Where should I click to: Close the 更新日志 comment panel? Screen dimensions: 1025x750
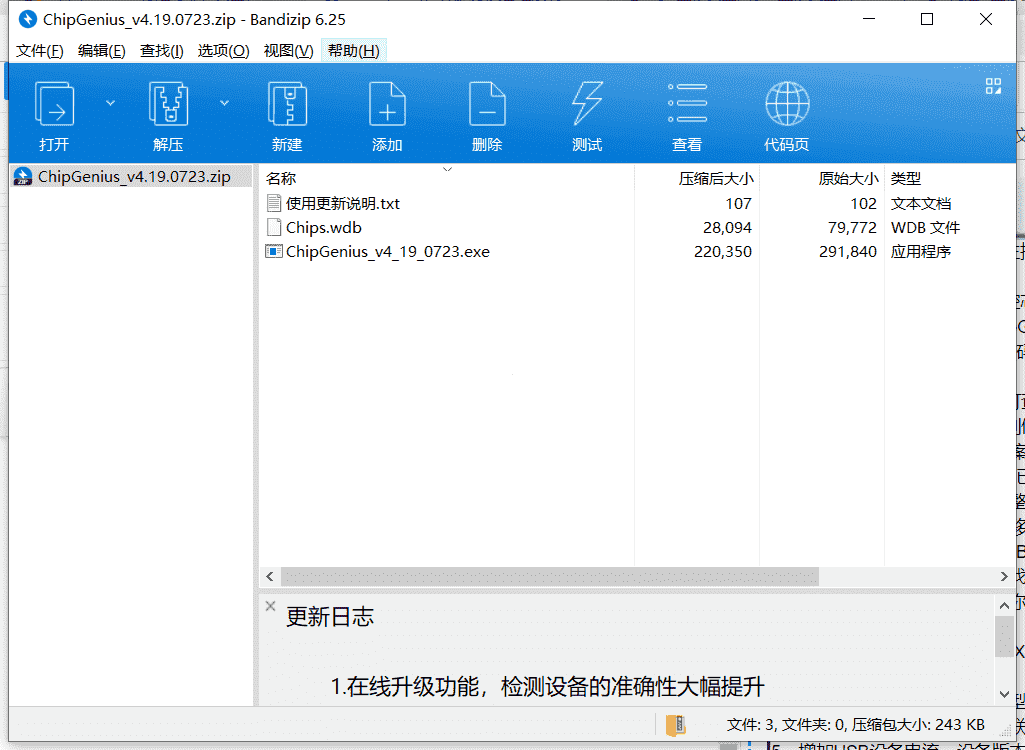(270, 606)
